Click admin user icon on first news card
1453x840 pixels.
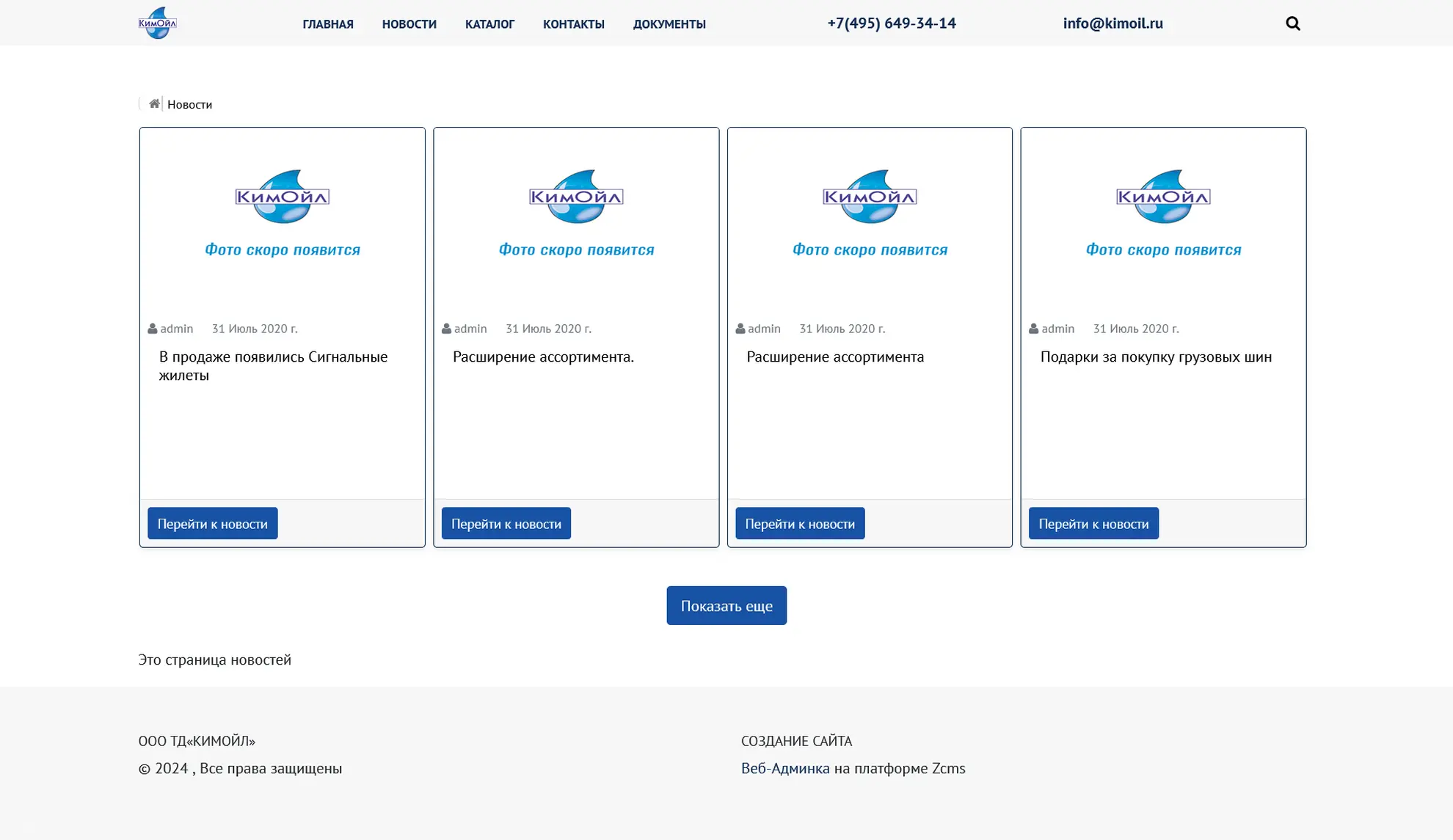pos(153,329)
